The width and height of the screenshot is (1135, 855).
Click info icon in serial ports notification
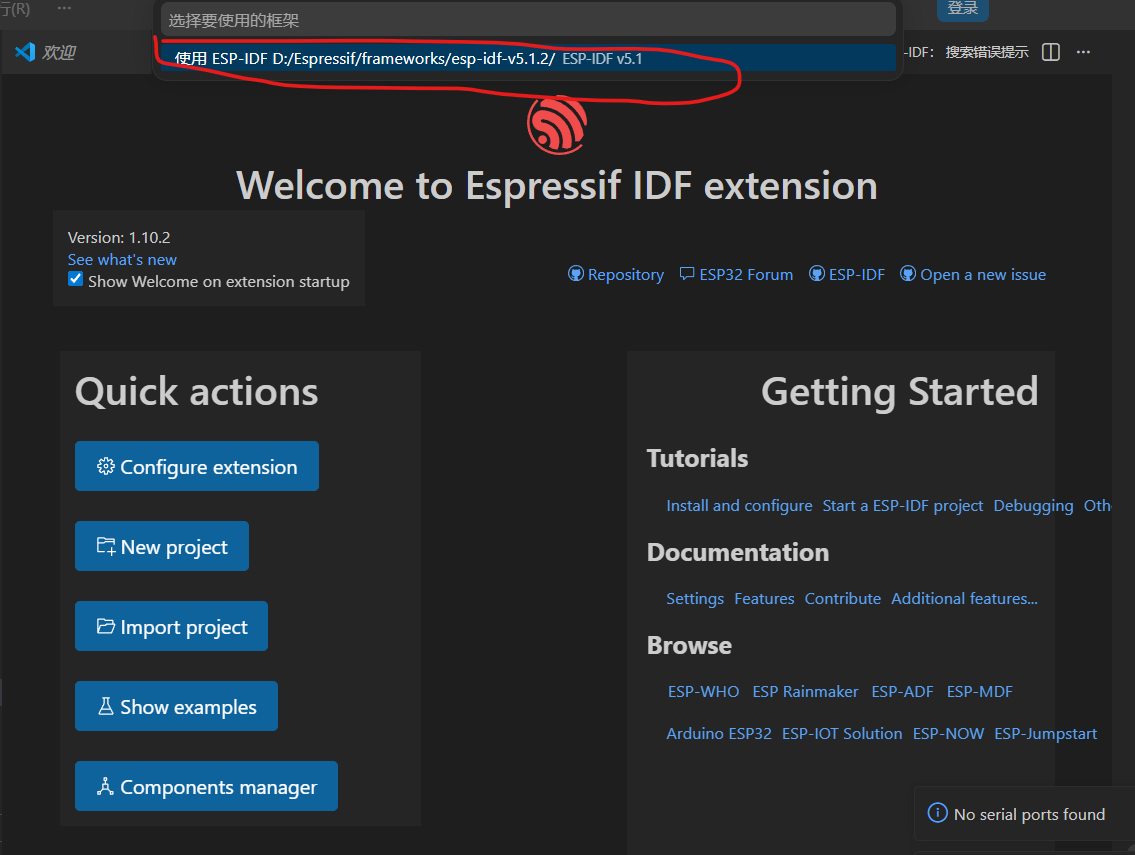coord(937,813)
